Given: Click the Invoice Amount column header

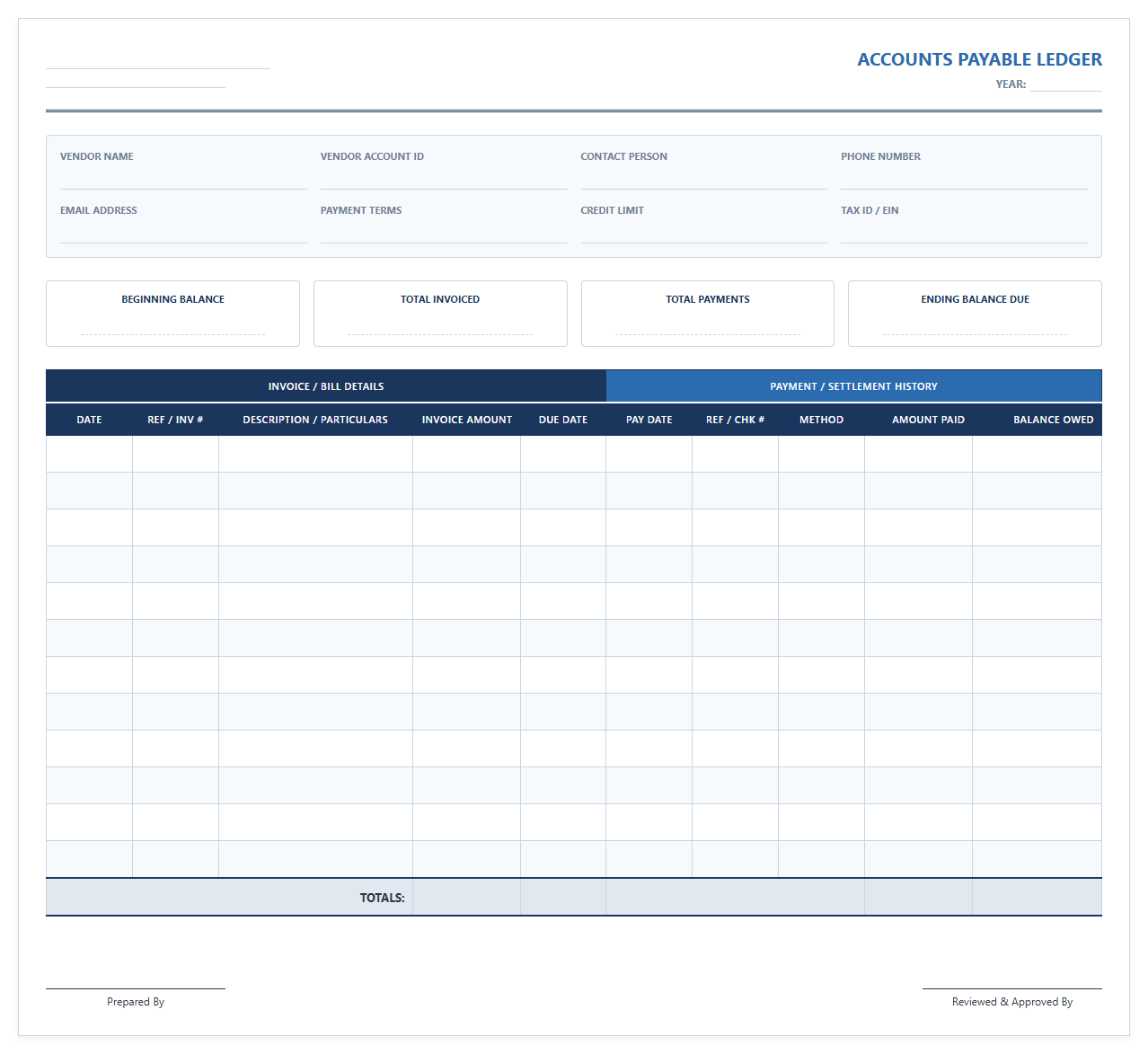Looking at the screenshot, I should click(467, 420).
